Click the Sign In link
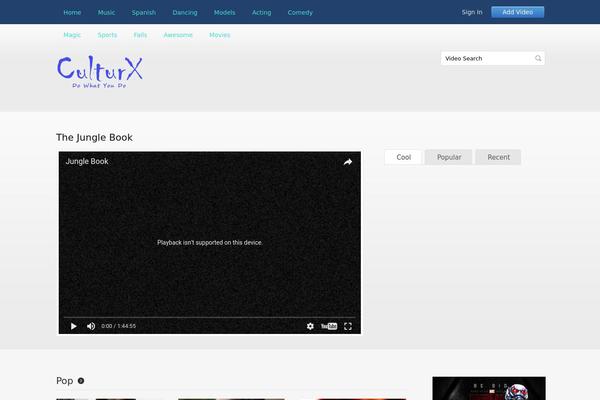This screenshot has height=400, width=600. click(472, 12)
